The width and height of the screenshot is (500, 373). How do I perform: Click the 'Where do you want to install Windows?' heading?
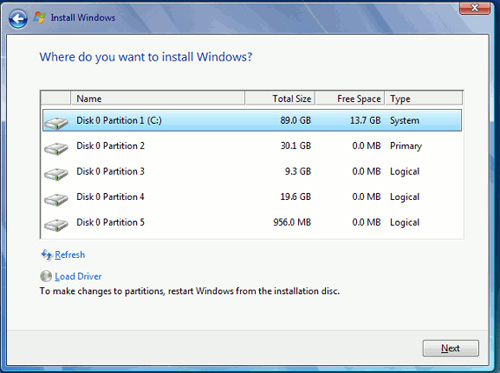146,57
